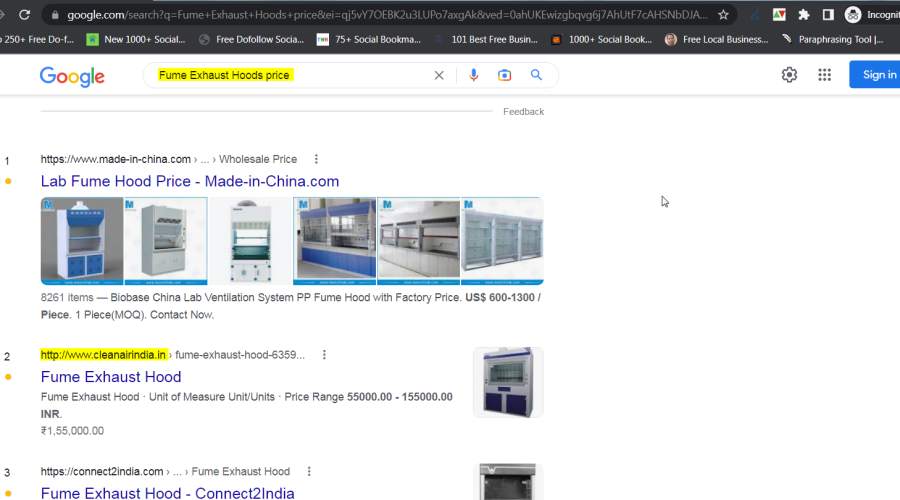Clear the search box with X

tap(438, 75)
